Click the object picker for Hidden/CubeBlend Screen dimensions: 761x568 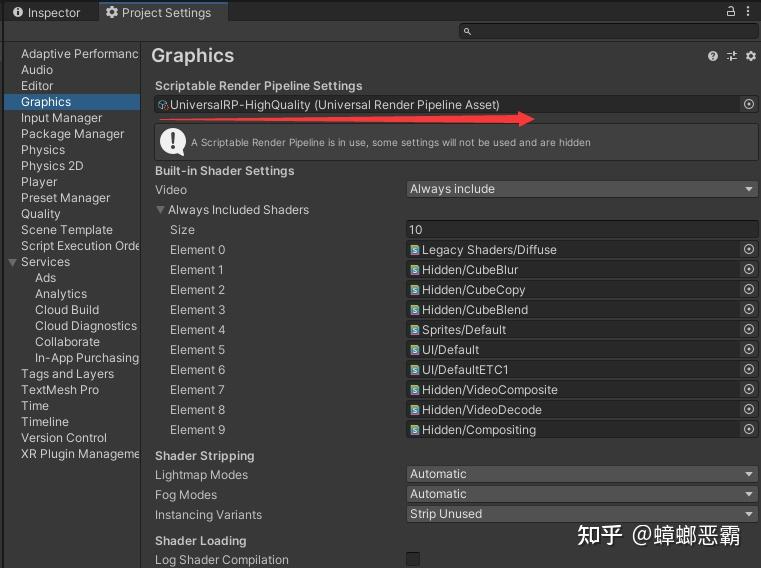click(x=749, y=309)
